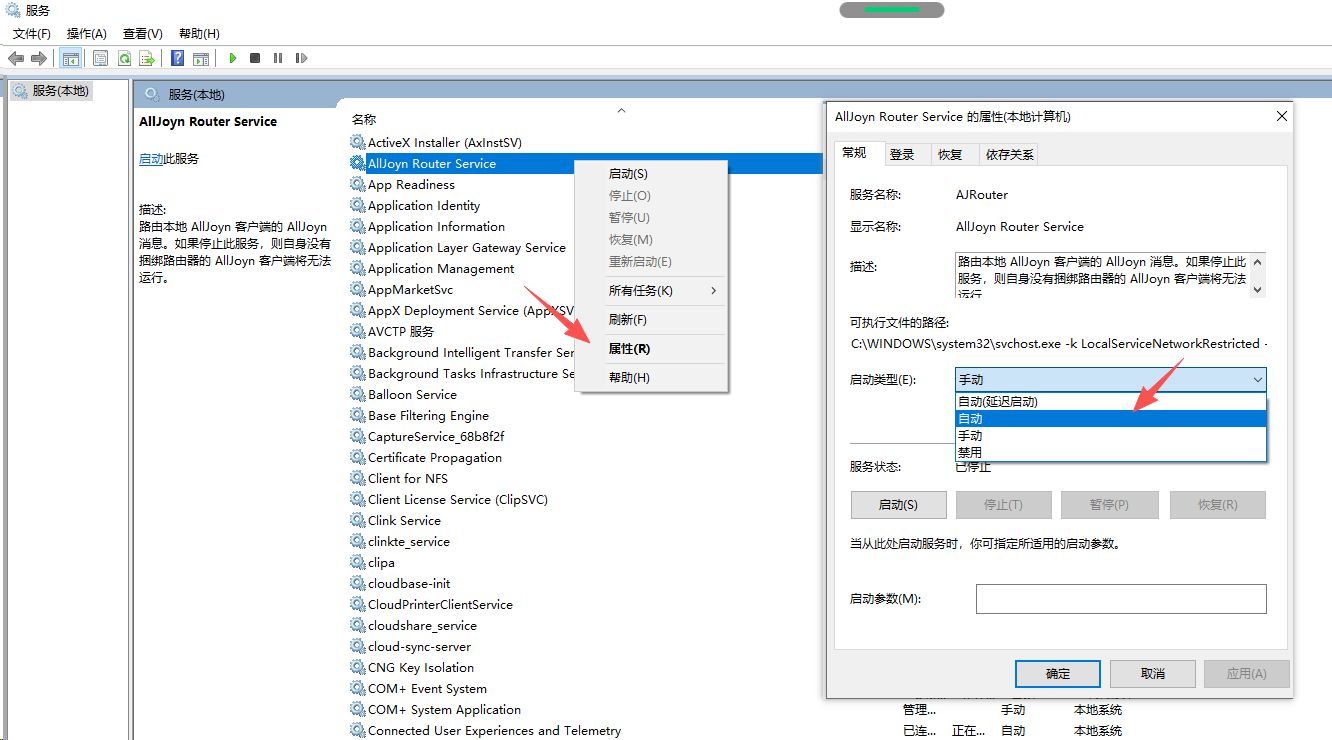Open the 查看(V) menu
1332x740 pixels.
point(143,34)
